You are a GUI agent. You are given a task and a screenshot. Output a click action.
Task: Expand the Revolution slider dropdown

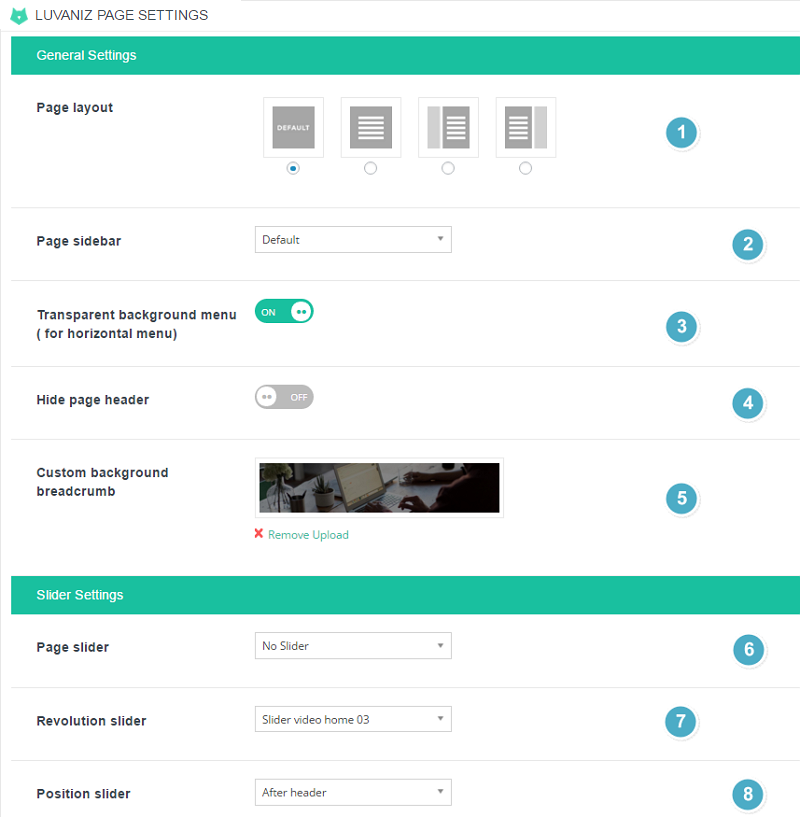[353, 719]
